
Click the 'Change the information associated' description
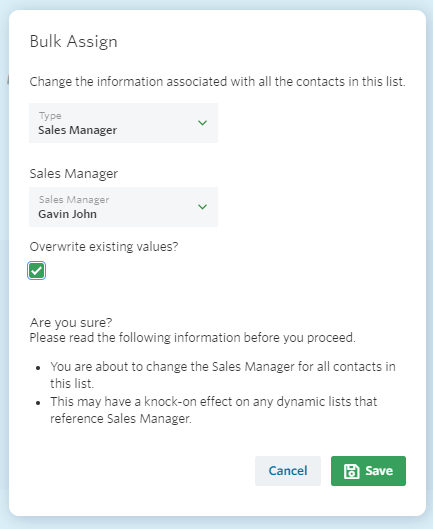[x=217, y=82]
